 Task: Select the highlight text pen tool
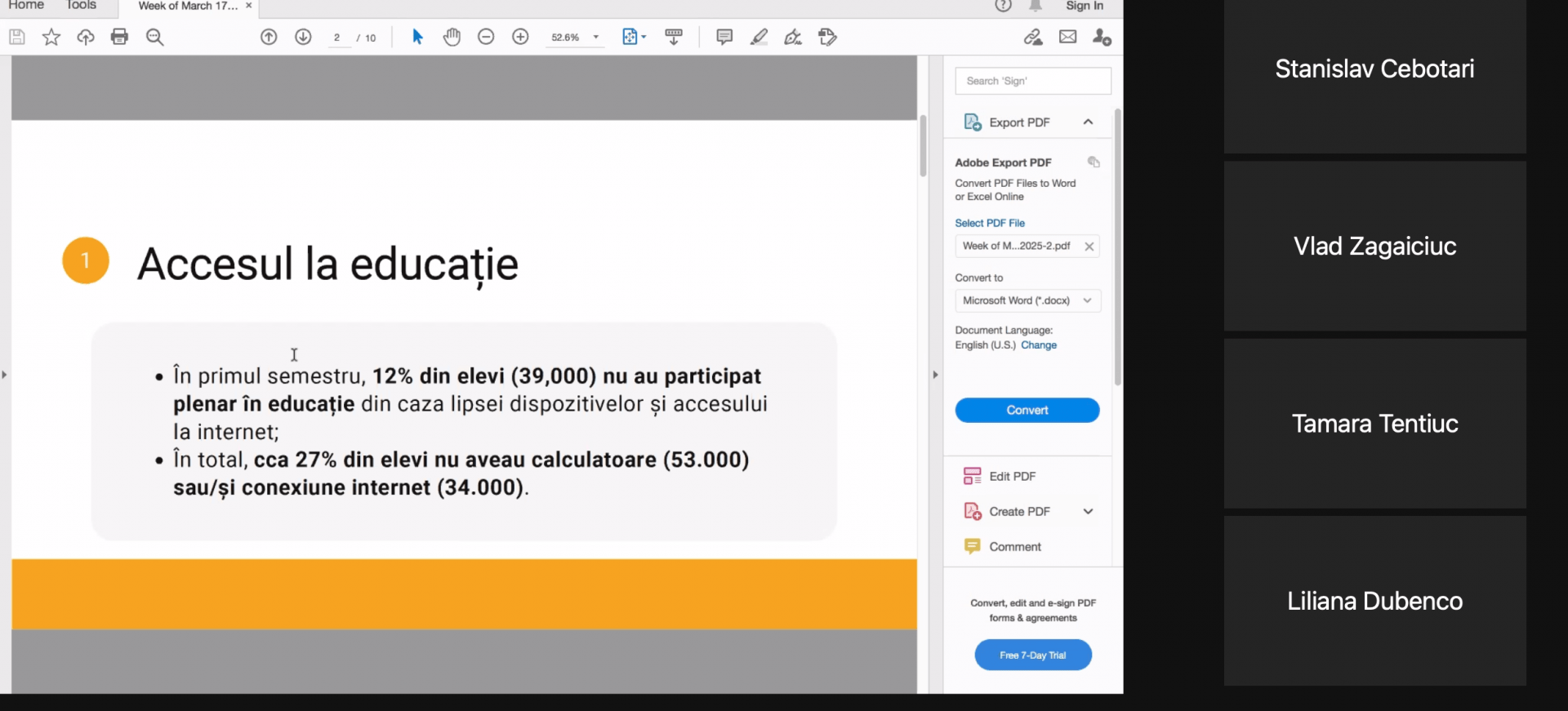coord(759,37)
